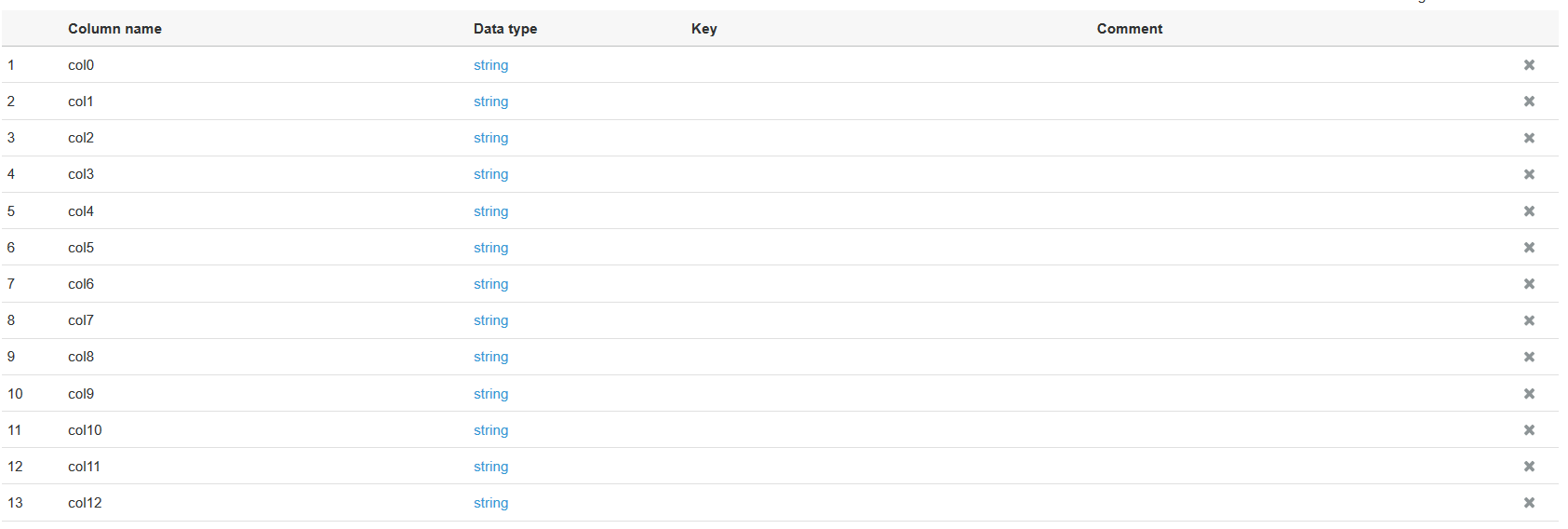Click the Comment column header

point(1130,29)
